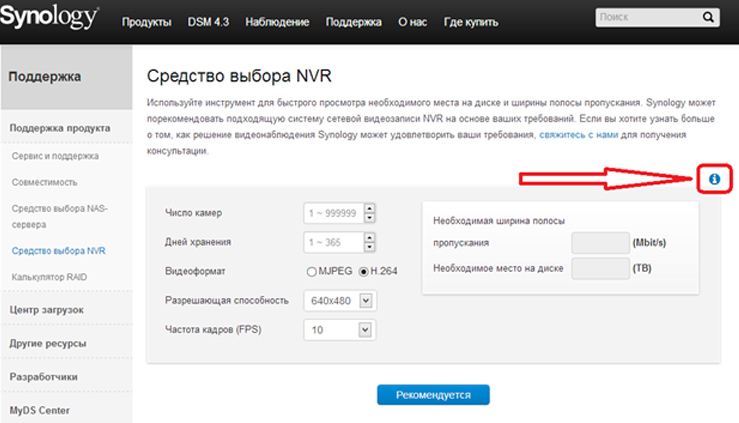Image resolution: width=739 pixels, height=423 pixels.
Task: Click the Synology logo
Action: [x=49, y=17]
